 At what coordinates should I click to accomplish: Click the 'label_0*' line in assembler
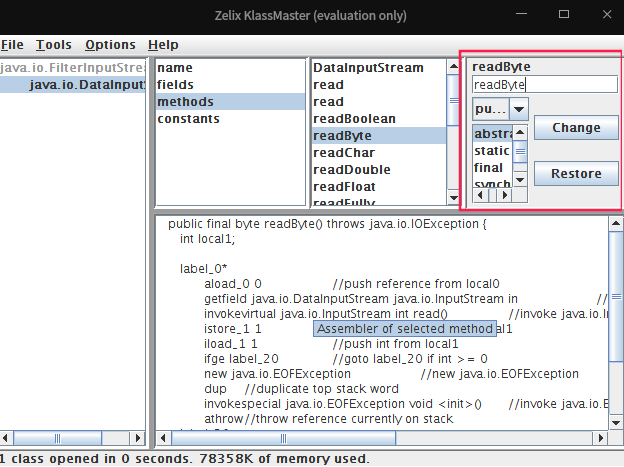pyautogui.click(x=203, y=269)
